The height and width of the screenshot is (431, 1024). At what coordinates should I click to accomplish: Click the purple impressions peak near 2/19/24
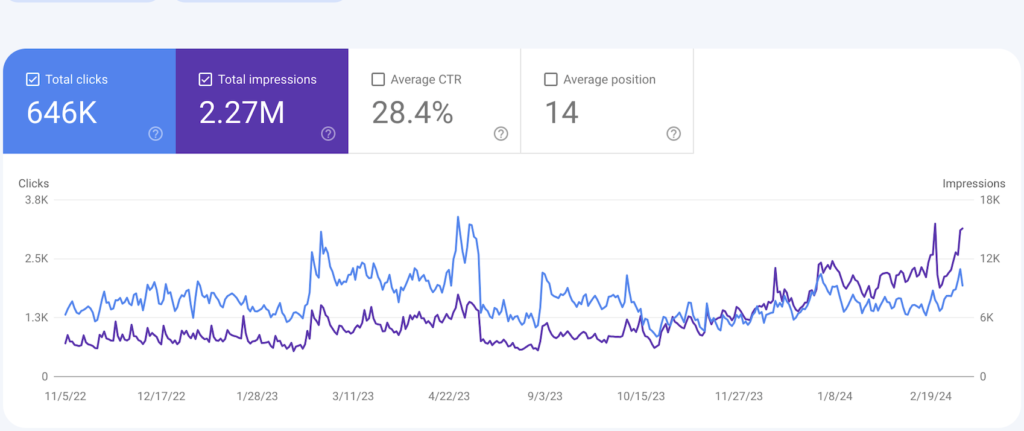click(934, 224)
